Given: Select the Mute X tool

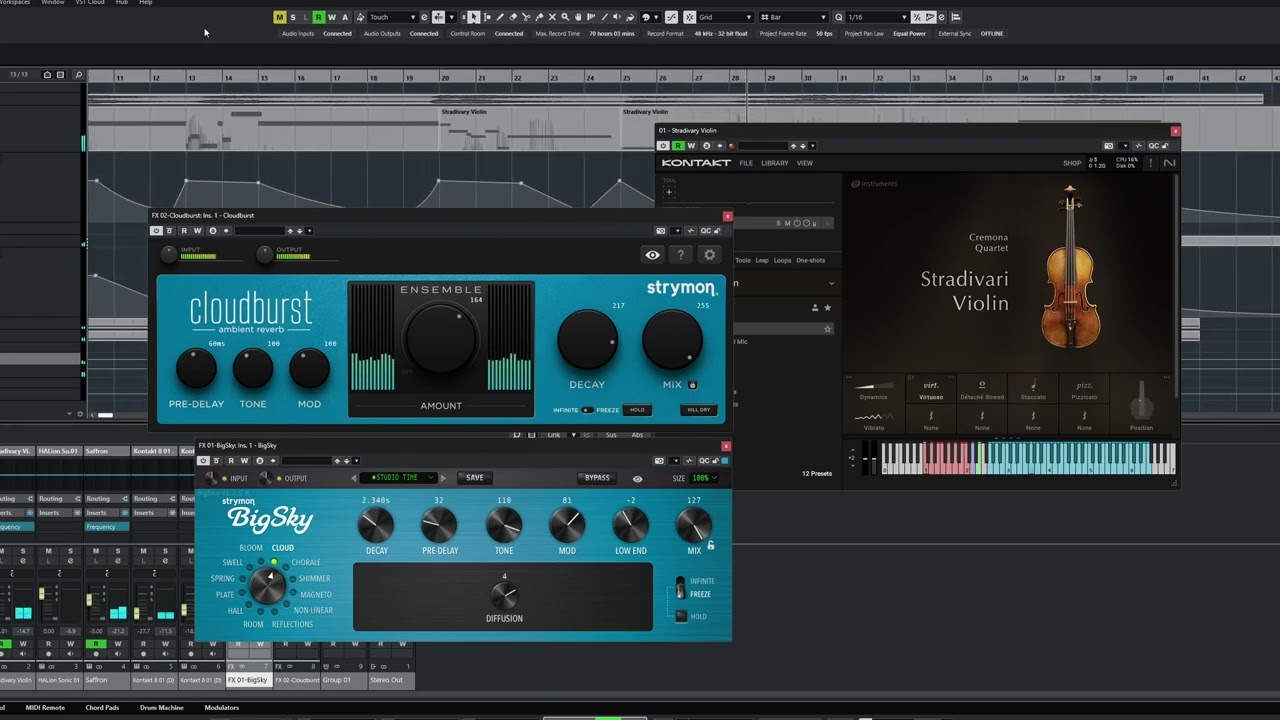Looking at the screenshot, I should tap(552, 17).
